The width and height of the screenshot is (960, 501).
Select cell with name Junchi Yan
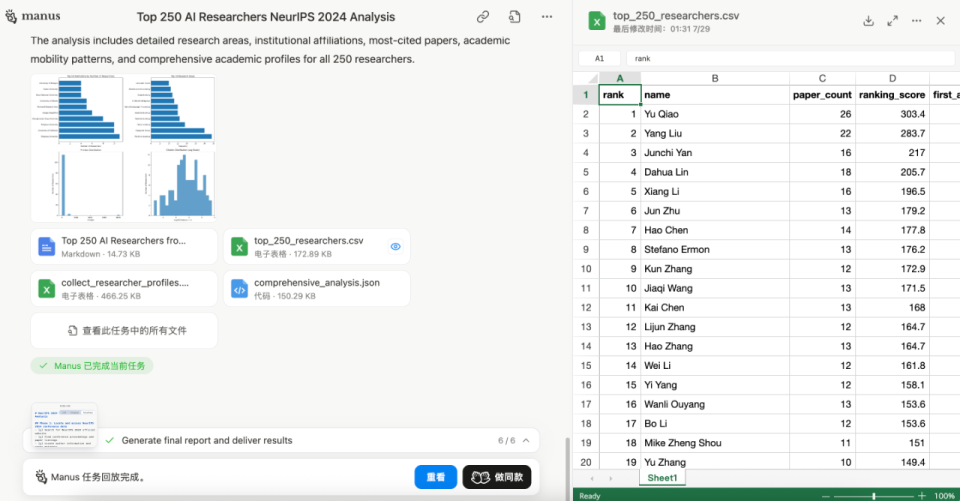point(715,153)
